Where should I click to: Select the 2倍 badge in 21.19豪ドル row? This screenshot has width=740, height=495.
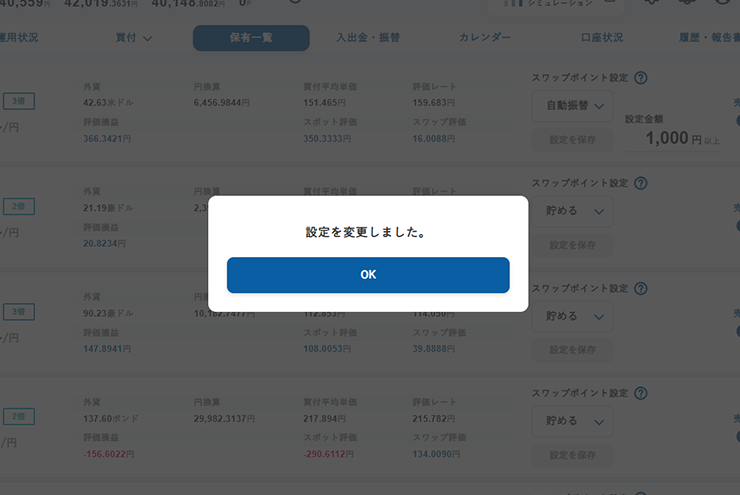(x=19, y=206)
